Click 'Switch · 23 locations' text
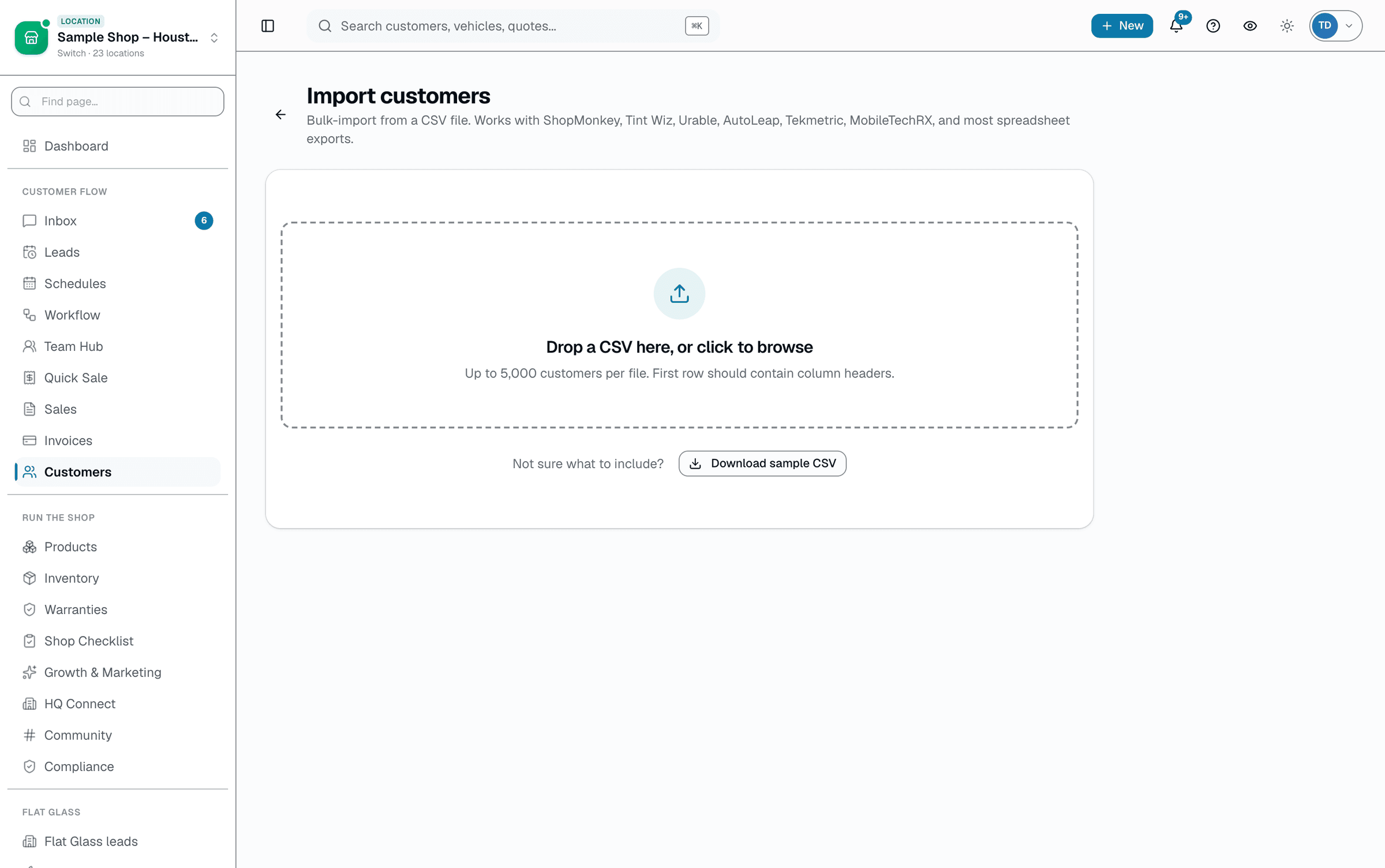Screen dimensions: 1385x868 pos(100,53)
